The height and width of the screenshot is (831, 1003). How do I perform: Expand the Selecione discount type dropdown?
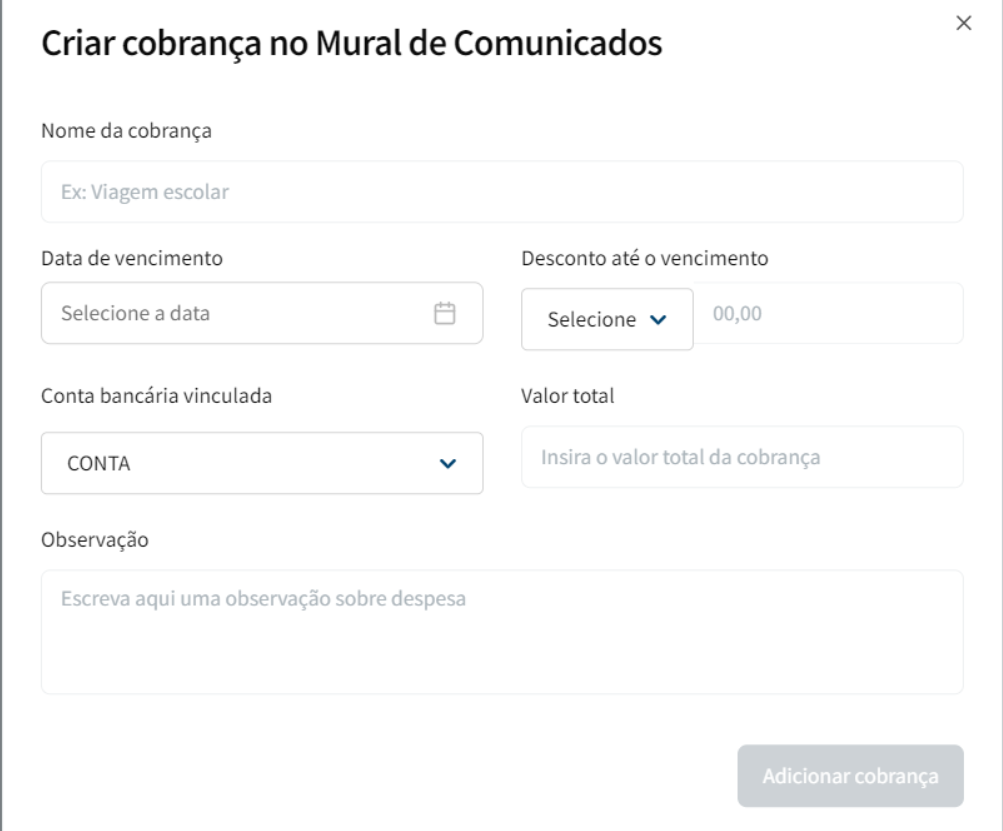pos(606,320)
